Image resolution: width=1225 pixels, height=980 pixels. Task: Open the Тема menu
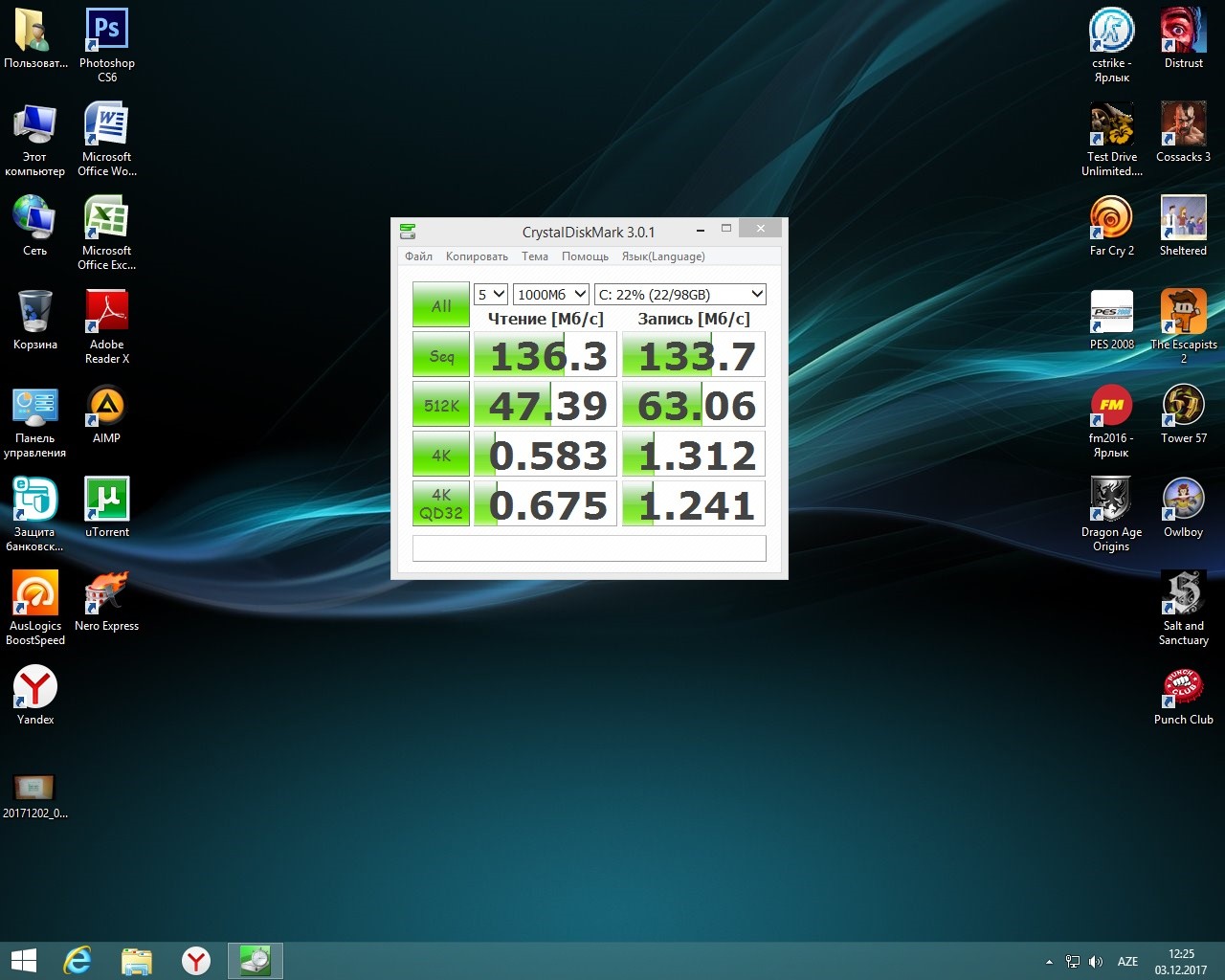tap(535, 256)
